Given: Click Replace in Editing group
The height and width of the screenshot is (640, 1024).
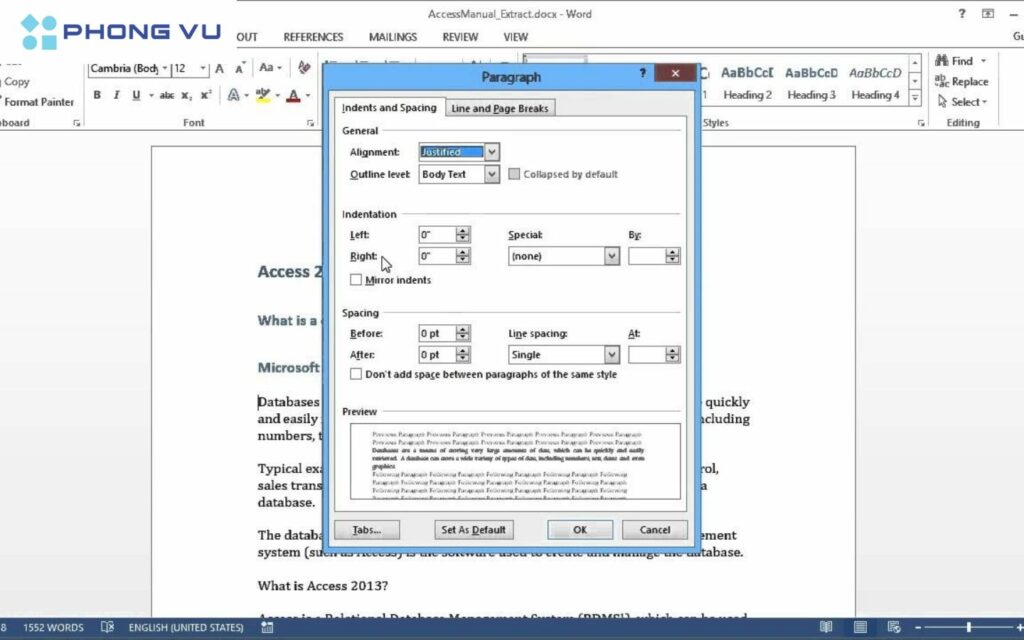Looking at the screenshot, I should click(961, 82).
